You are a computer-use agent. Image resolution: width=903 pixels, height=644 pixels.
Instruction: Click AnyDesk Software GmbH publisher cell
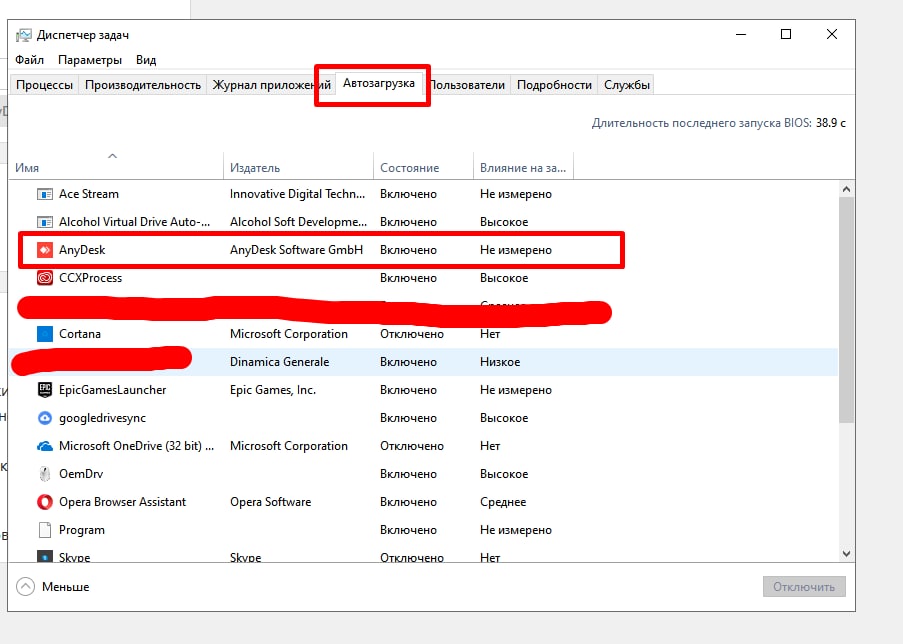pos(297,250)
